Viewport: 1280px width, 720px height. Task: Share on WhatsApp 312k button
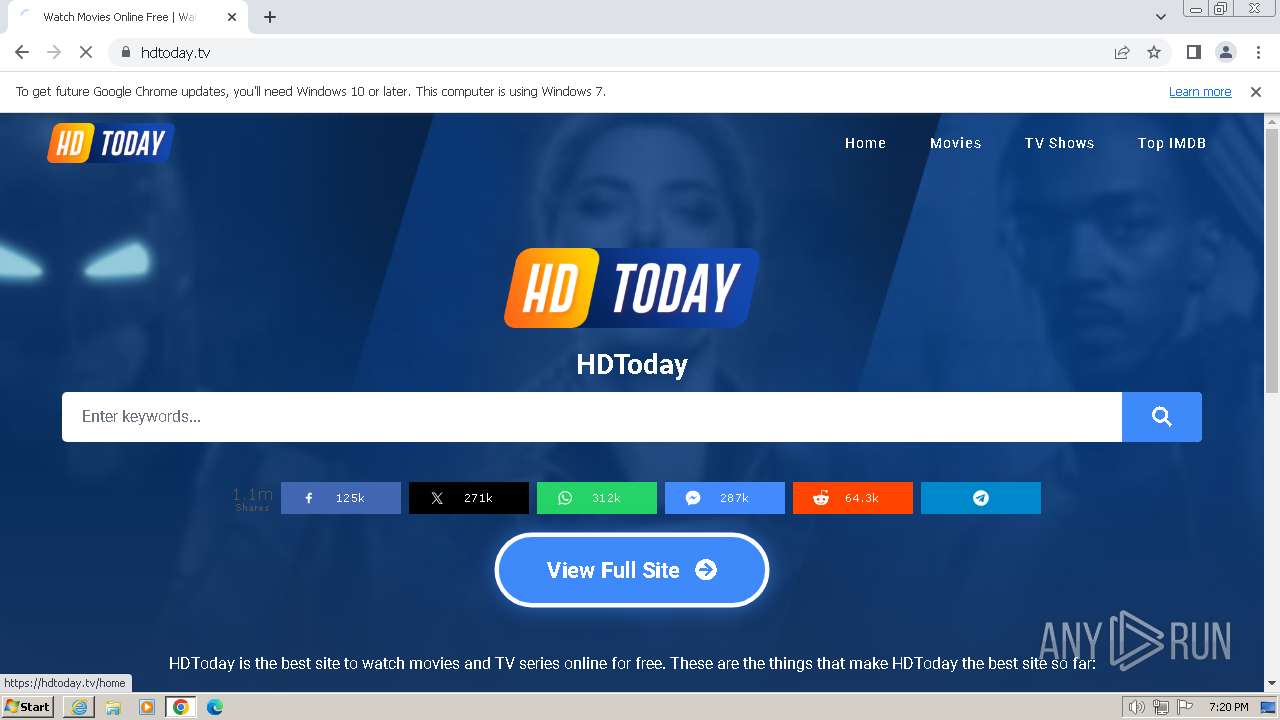(x=597, y=498)
